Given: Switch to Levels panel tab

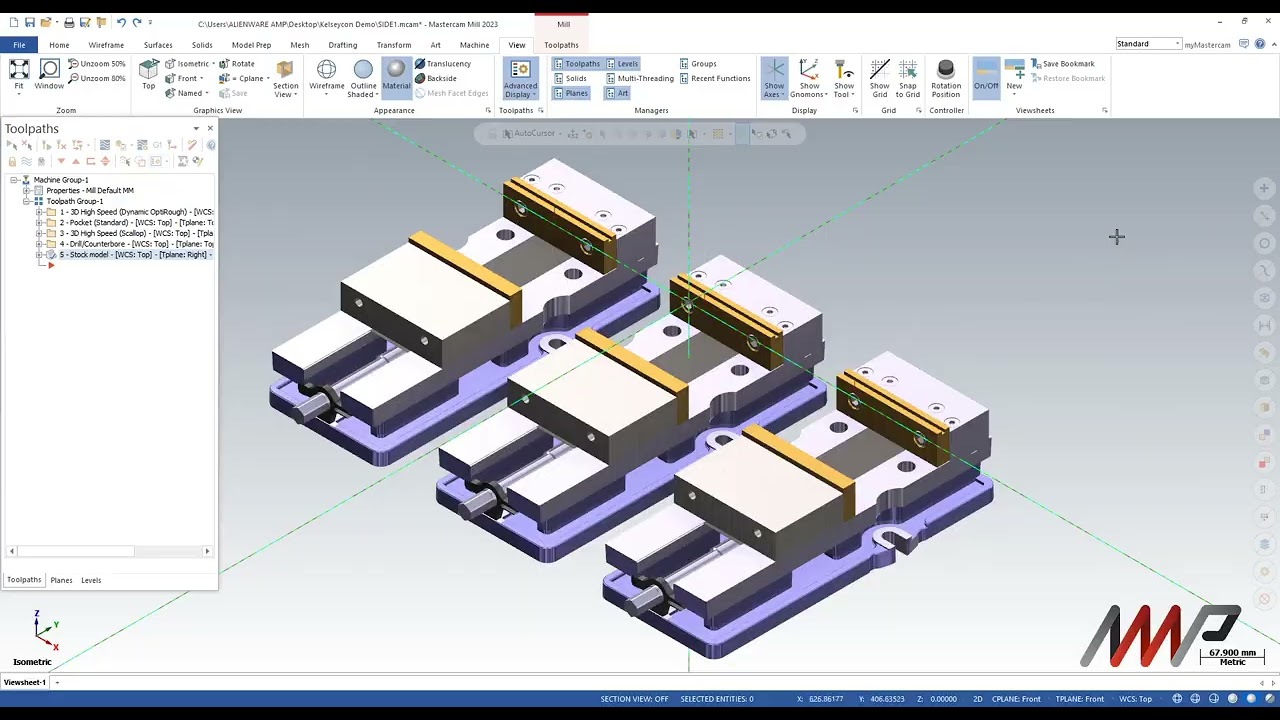Looking at the screenshot, I should (91, 580).
